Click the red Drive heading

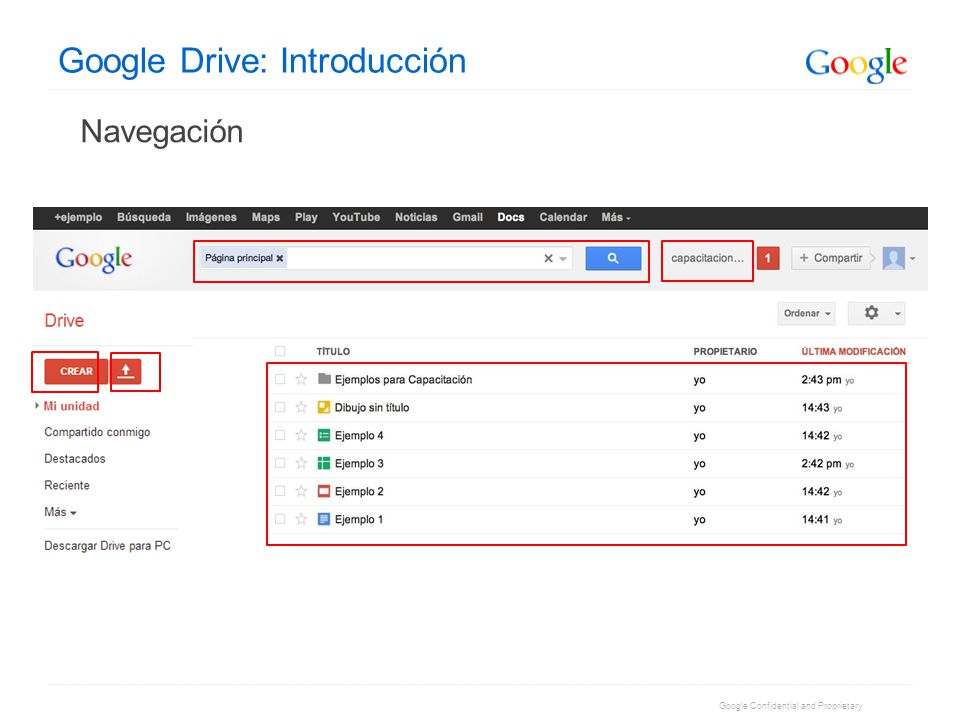click(64, 320)
